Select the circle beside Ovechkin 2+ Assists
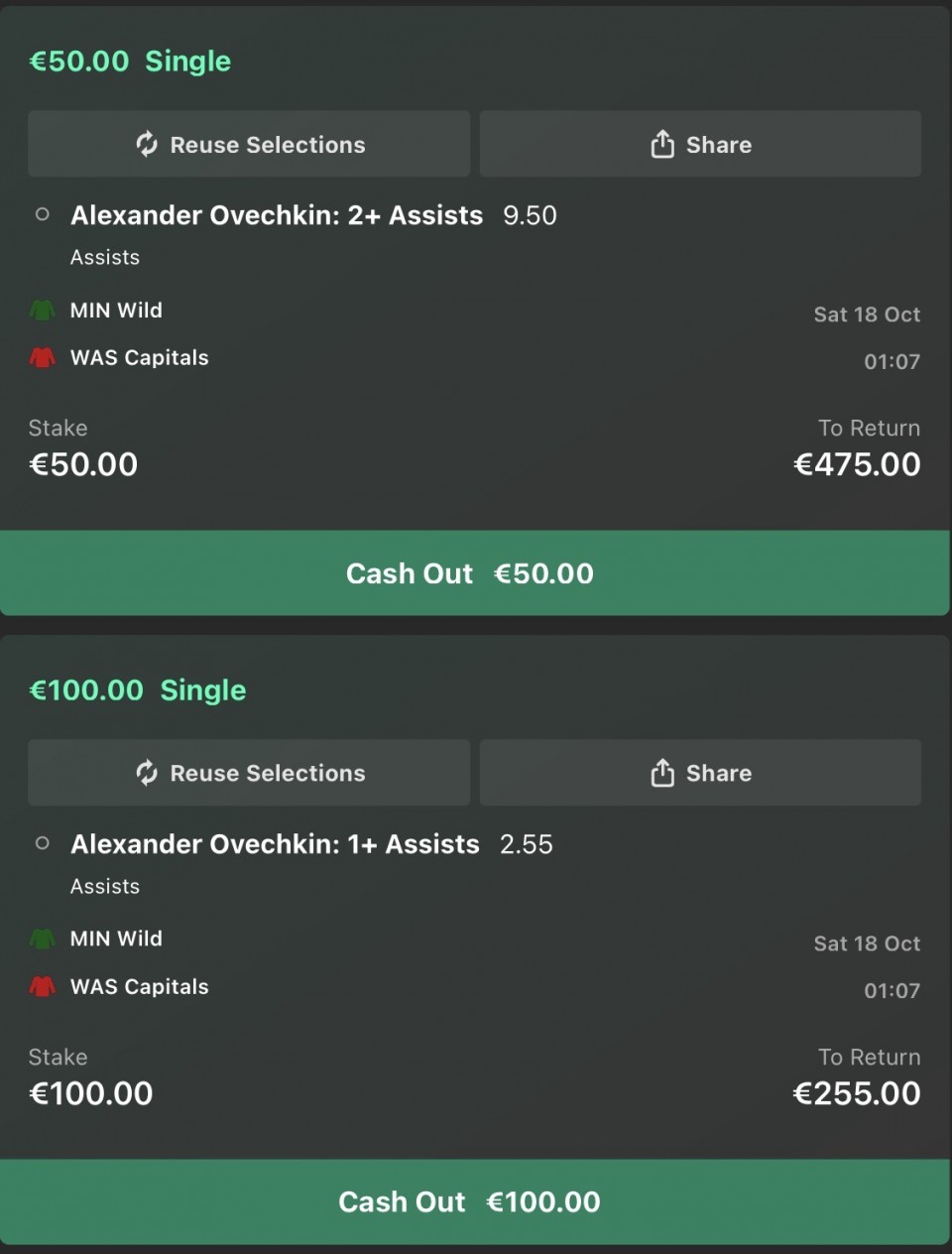 coord(43,214)
